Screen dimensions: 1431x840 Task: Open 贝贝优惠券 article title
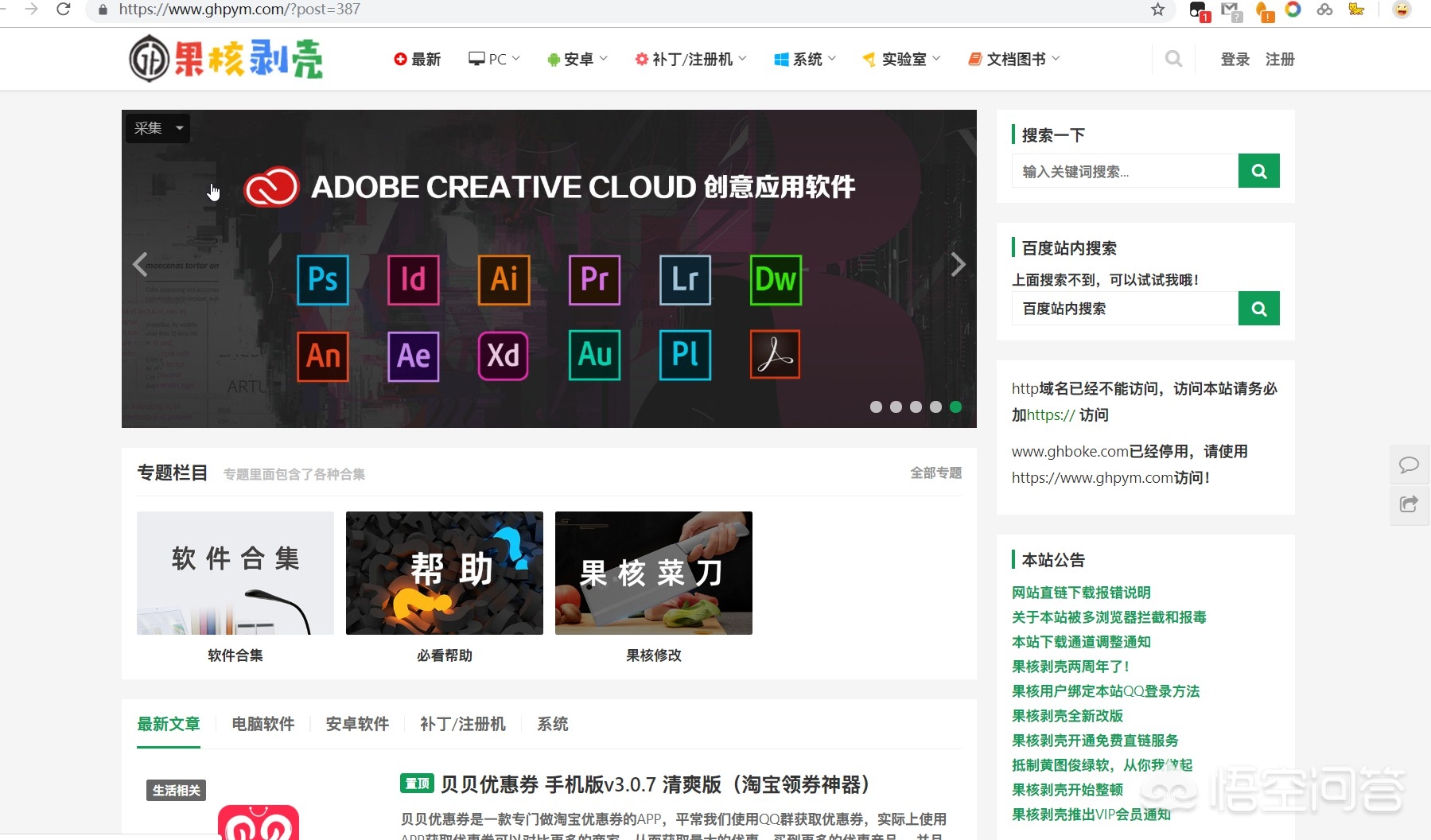tap(655, 784)
